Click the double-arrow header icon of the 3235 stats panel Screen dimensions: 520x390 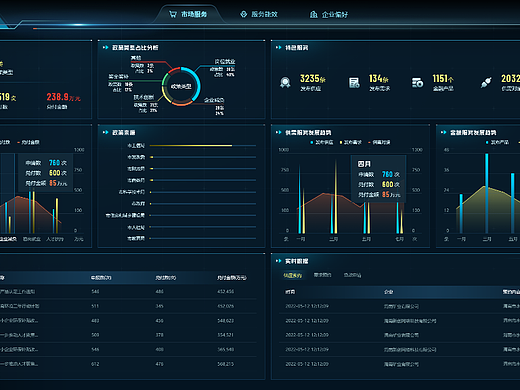(278, 48)
